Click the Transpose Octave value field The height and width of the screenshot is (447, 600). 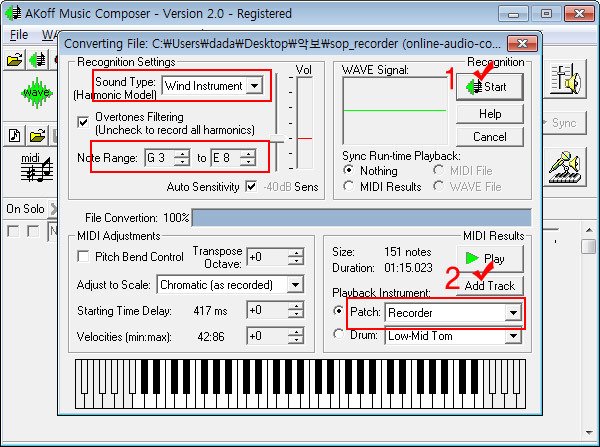[x=267, y=257]
